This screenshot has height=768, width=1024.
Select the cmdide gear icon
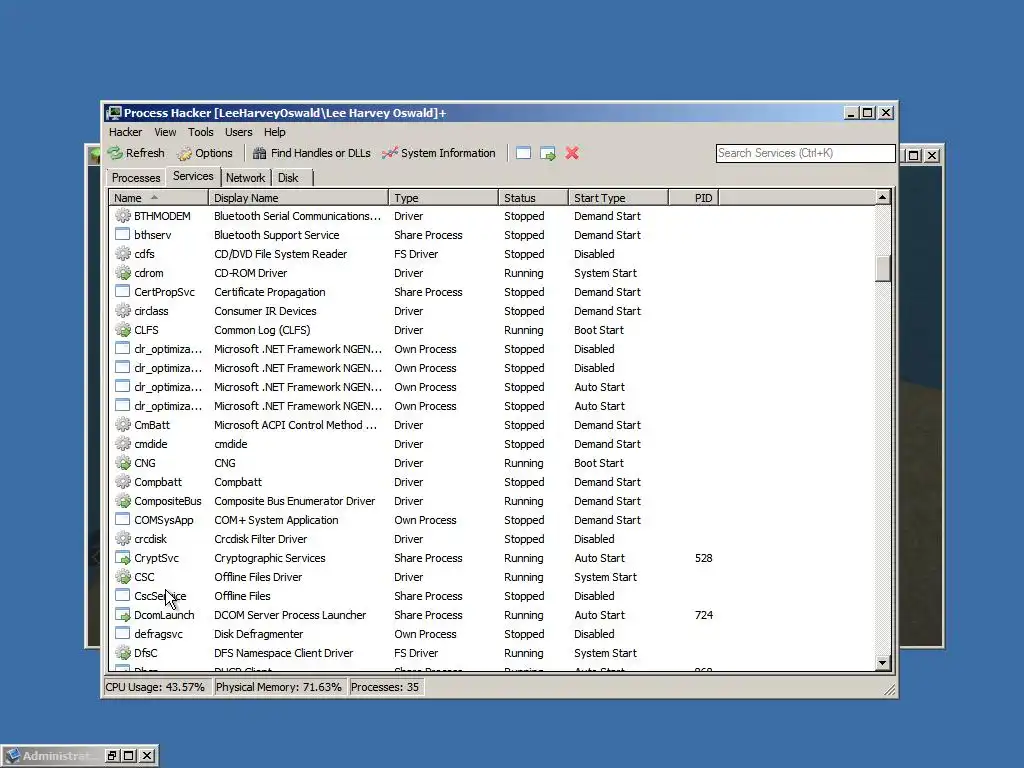(123, 443)
